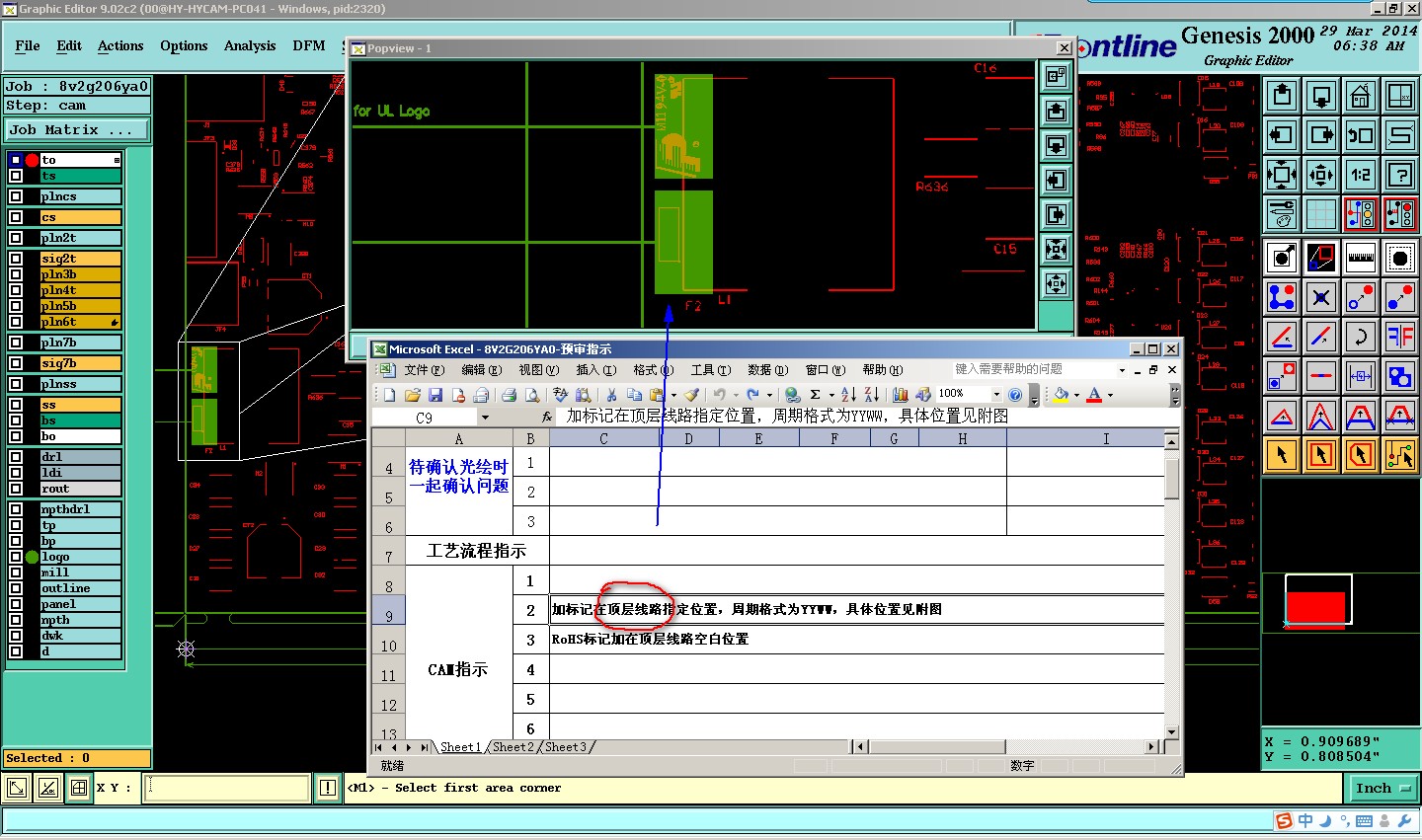Click the blue connected nodes tool icon
This screenshot has height=840, width=1422.
pos(1281,297)
